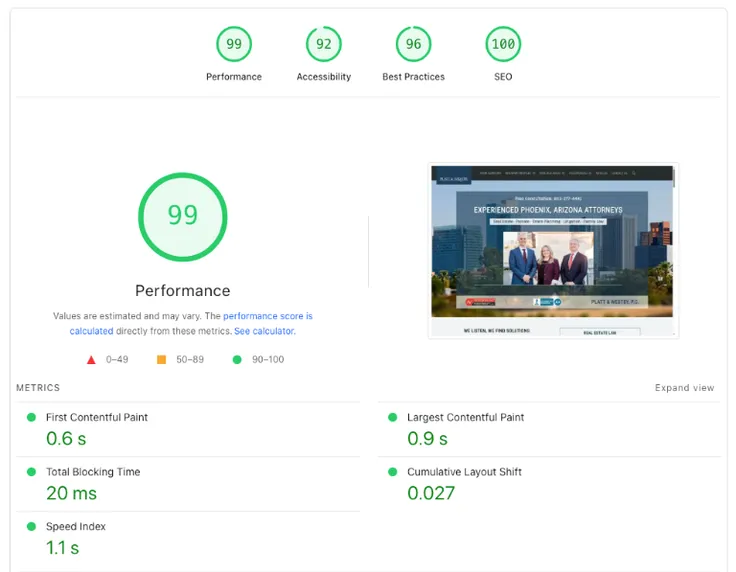Click the SEO score gauge showing 100
Image resolution: width=736 pixels, height=572 pixels.
tap(503, 44)
